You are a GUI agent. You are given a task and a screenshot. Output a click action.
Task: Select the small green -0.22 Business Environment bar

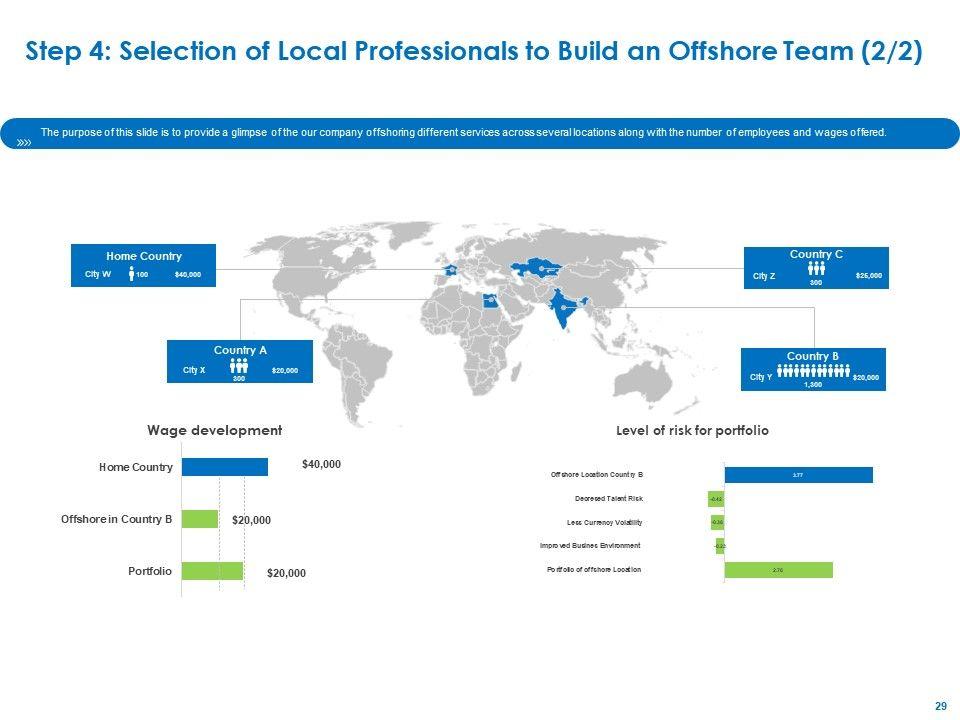pos(721,546)
